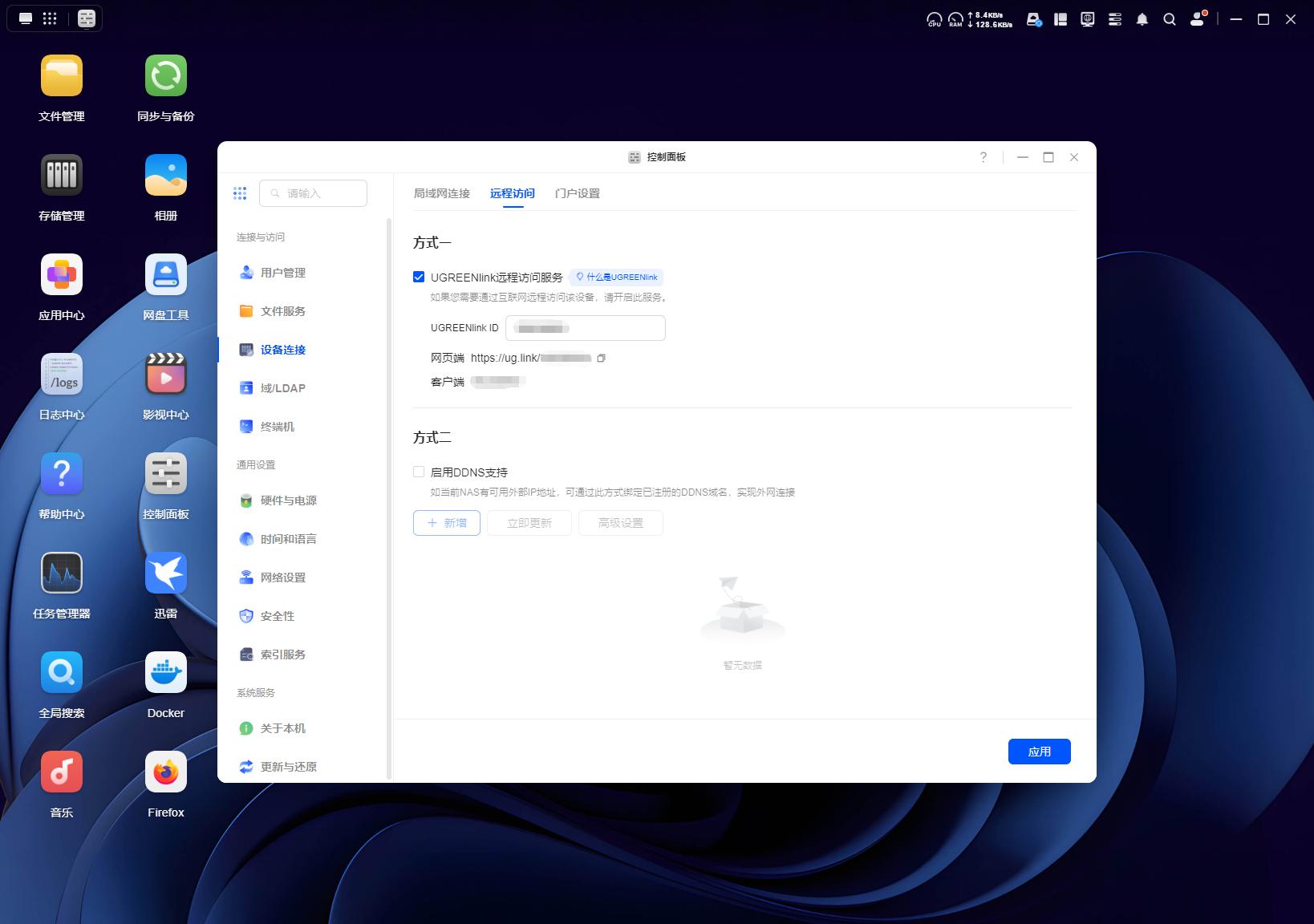
Task: Open the 什么是UGREENlink help link
Action: (616, 277)
